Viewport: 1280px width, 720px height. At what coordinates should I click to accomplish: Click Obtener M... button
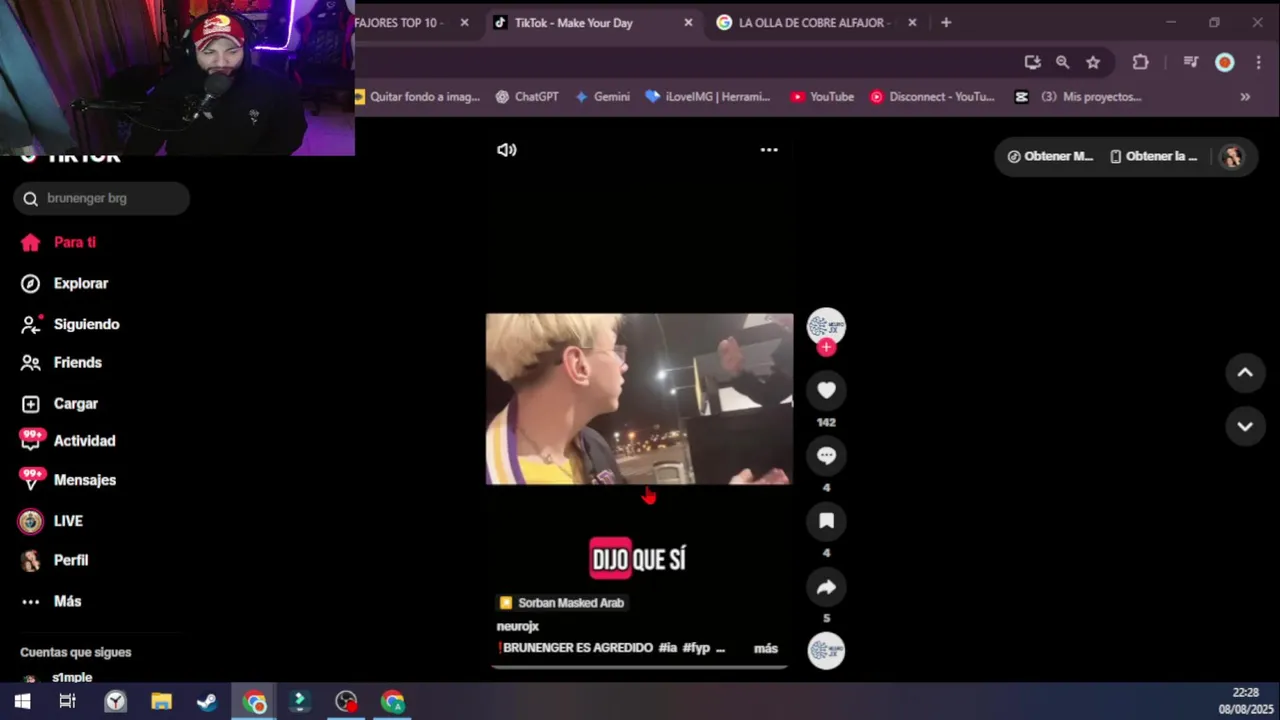pos(1050,156)
